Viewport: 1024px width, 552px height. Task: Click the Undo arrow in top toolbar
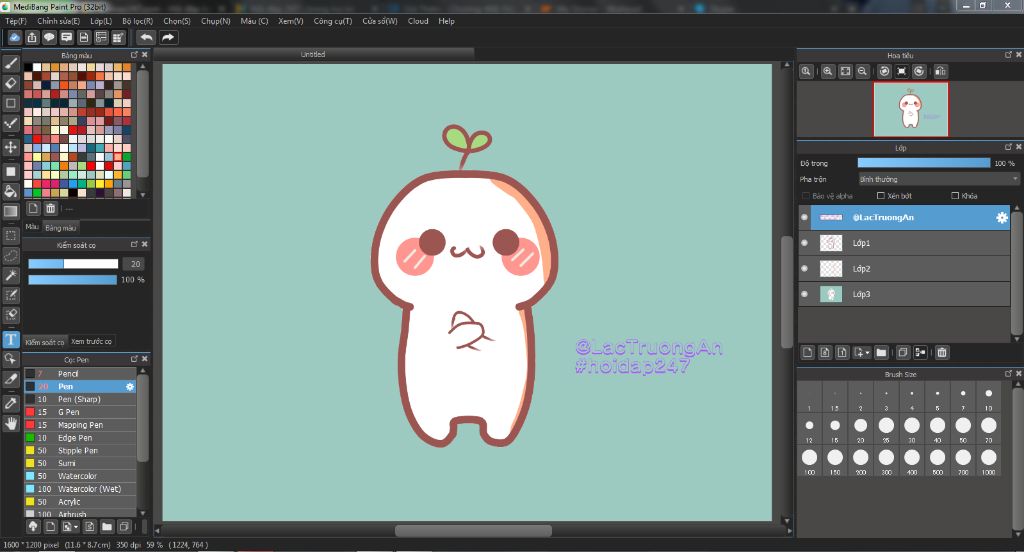[146, 37]
